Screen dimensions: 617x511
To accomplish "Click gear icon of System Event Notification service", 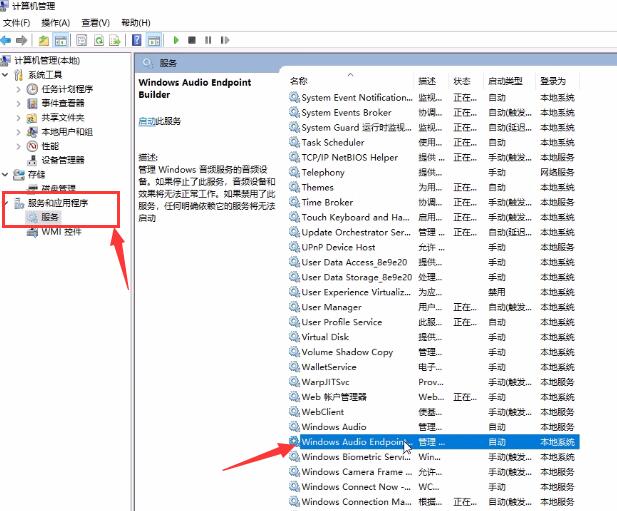I will tap(294, 97).
